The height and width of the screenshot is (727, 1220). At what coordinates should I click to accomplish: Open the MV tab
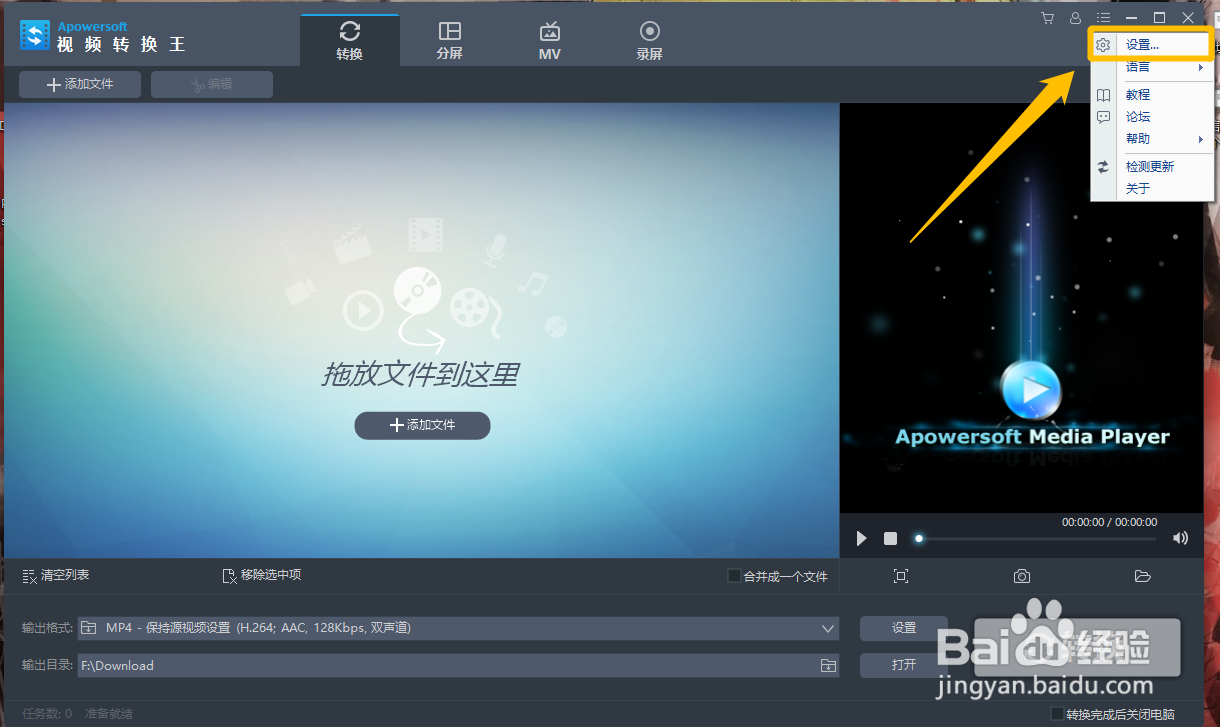550,41
